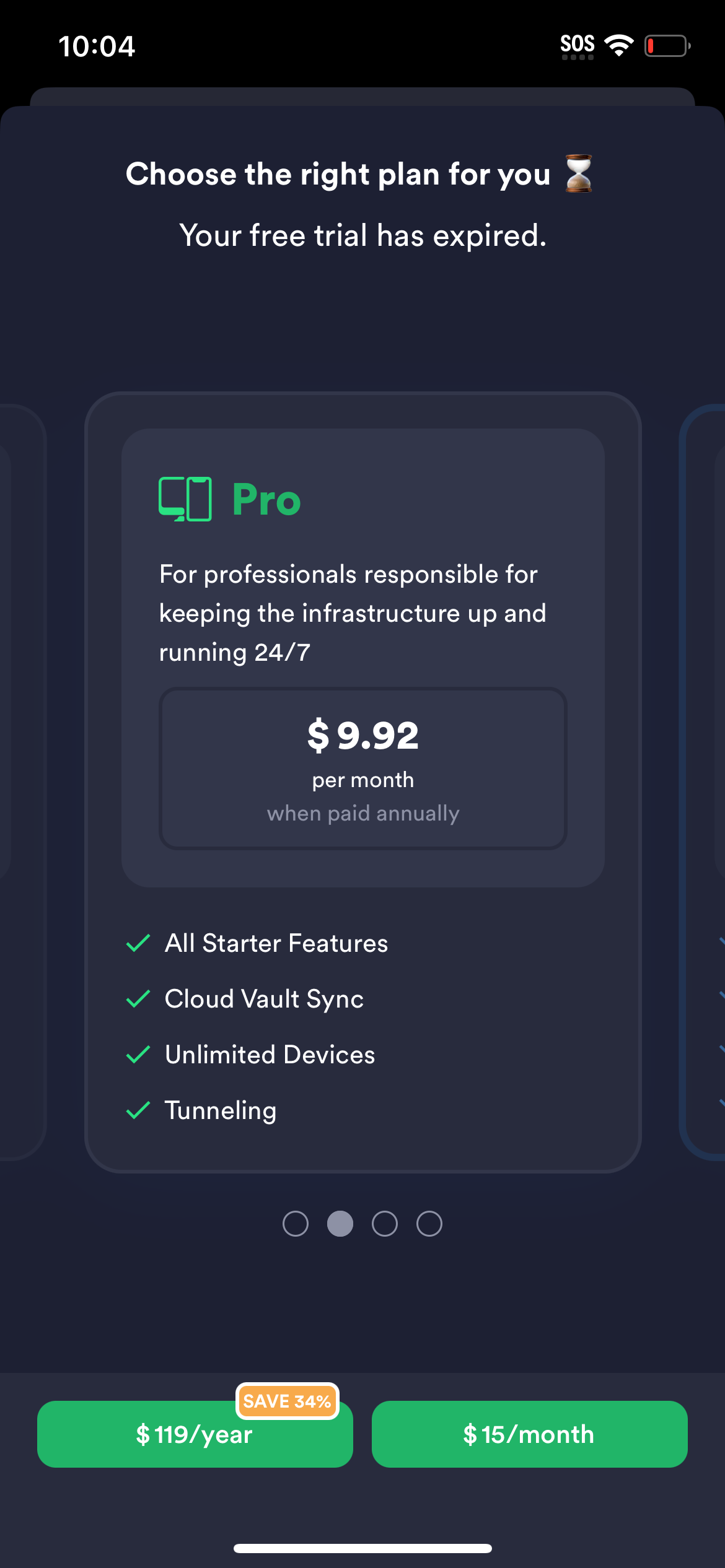This screenshot has width=725, height=1568.
Task: Tap the checkmark beside Unlimited Devices
Action: 138,1055
